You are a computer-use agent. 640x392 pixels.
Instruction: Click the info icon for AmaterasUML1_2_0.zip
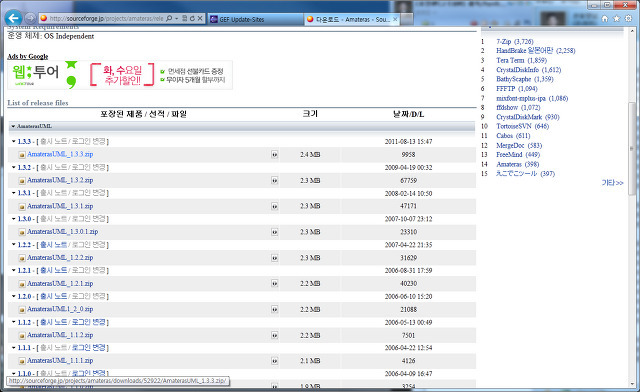click(275, 309)
